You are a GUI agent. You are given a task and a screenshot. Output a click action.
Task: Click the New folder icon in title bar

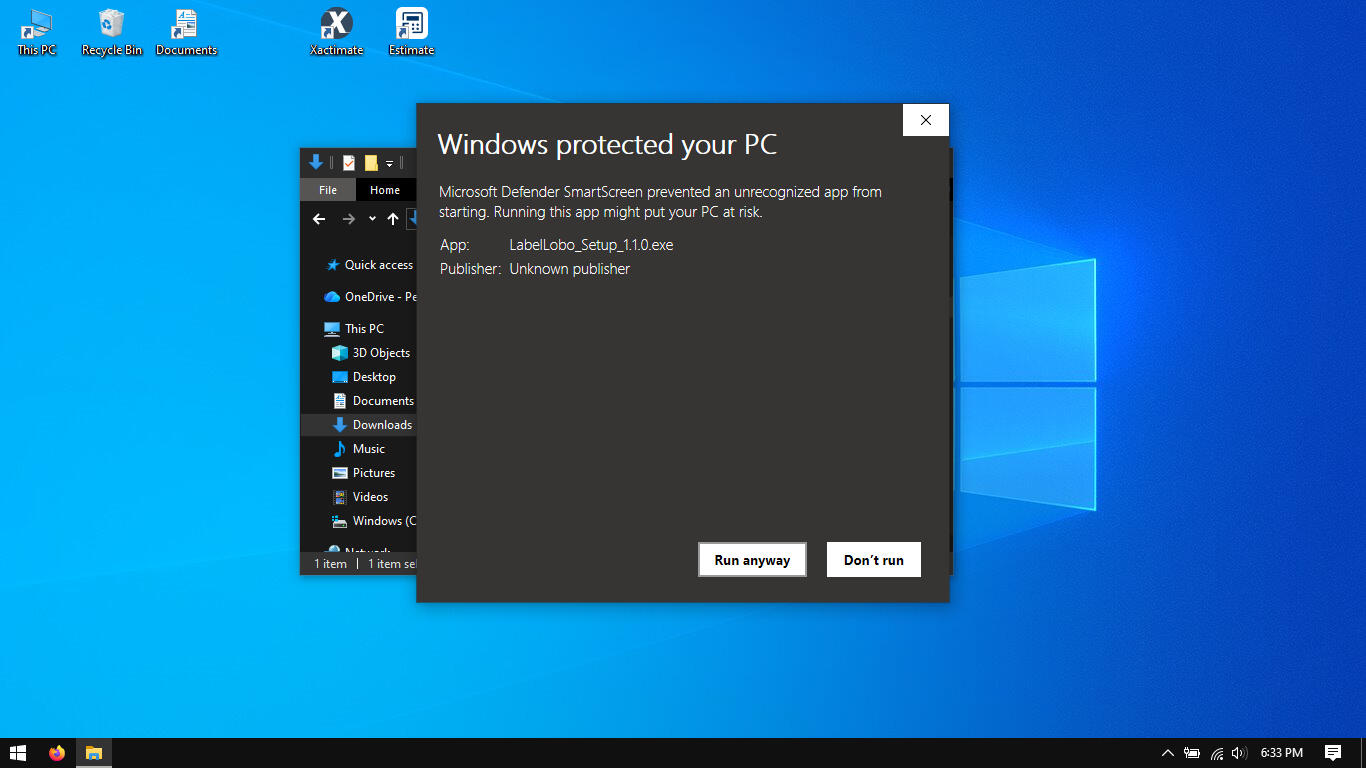371,163
